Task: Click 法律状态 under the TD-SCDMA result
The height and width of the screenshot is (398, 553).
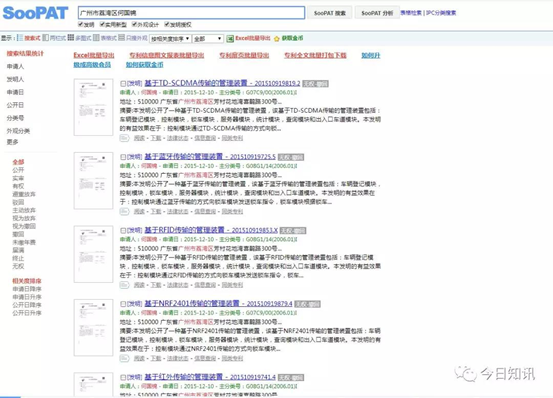Action: 178,138
